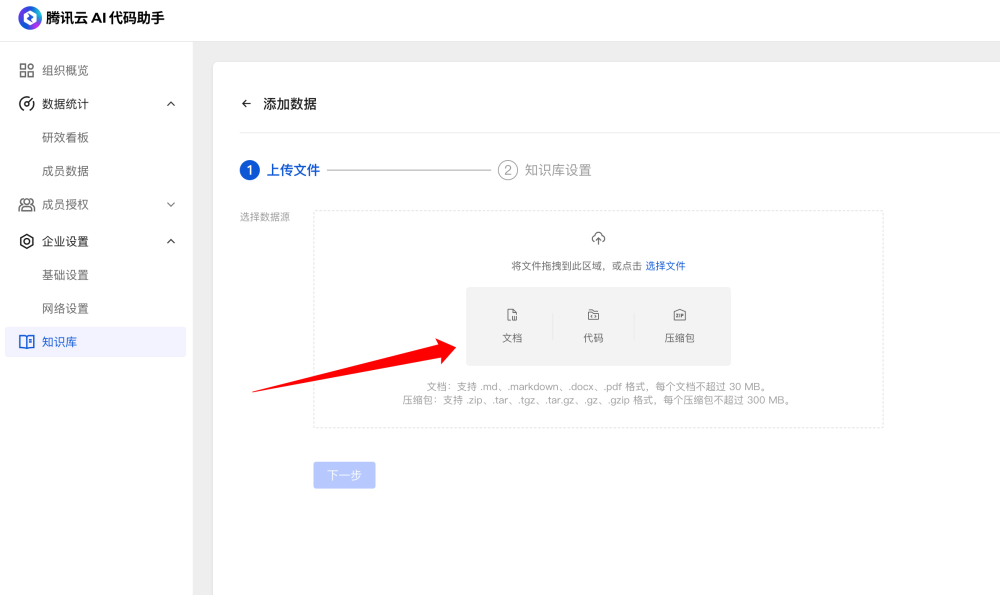This screenshot has width=1000, height=595.
Task: Collapse the 企业设置 section
Action: 170,241
